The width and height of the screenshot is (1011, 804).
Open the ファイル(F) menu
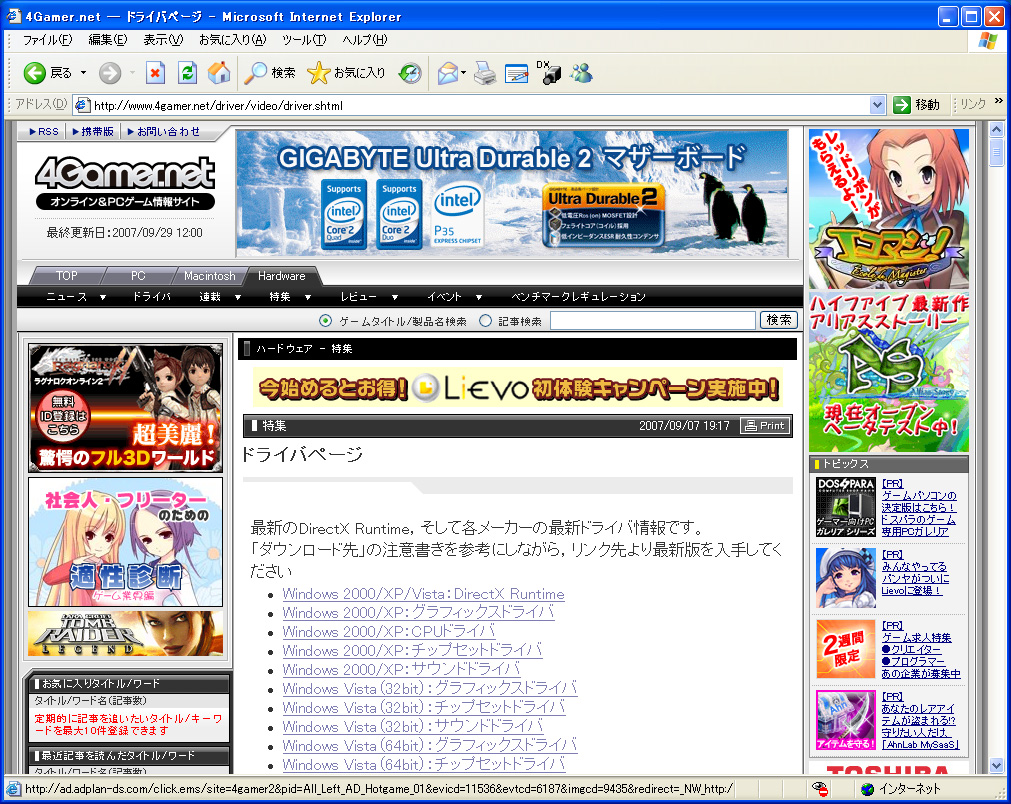click(x=47, y=40)
